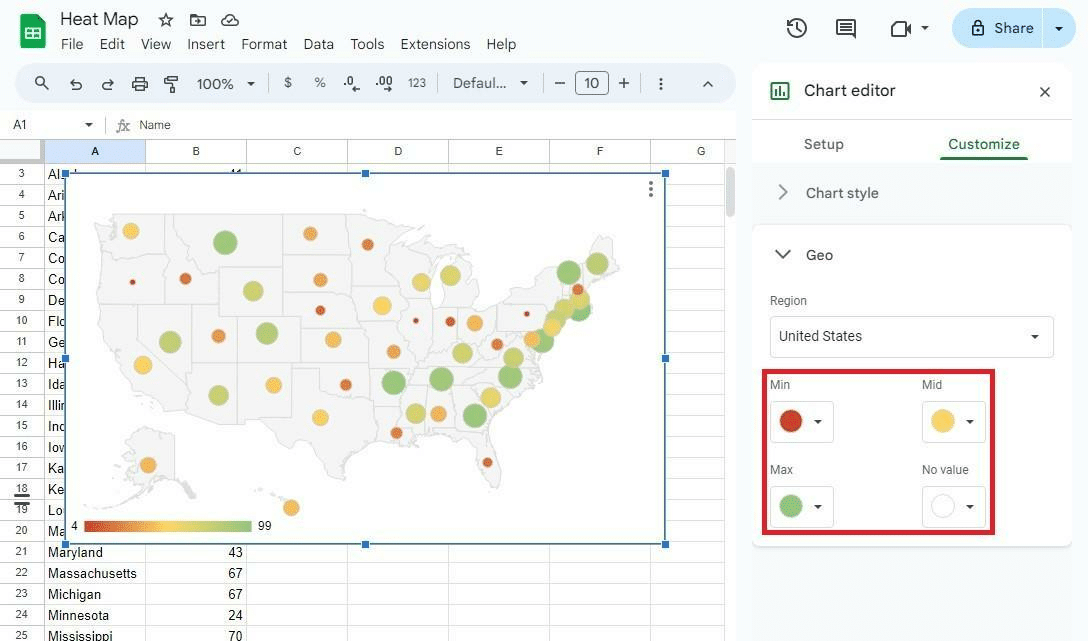Decrease font size with minus

[559, 83]
